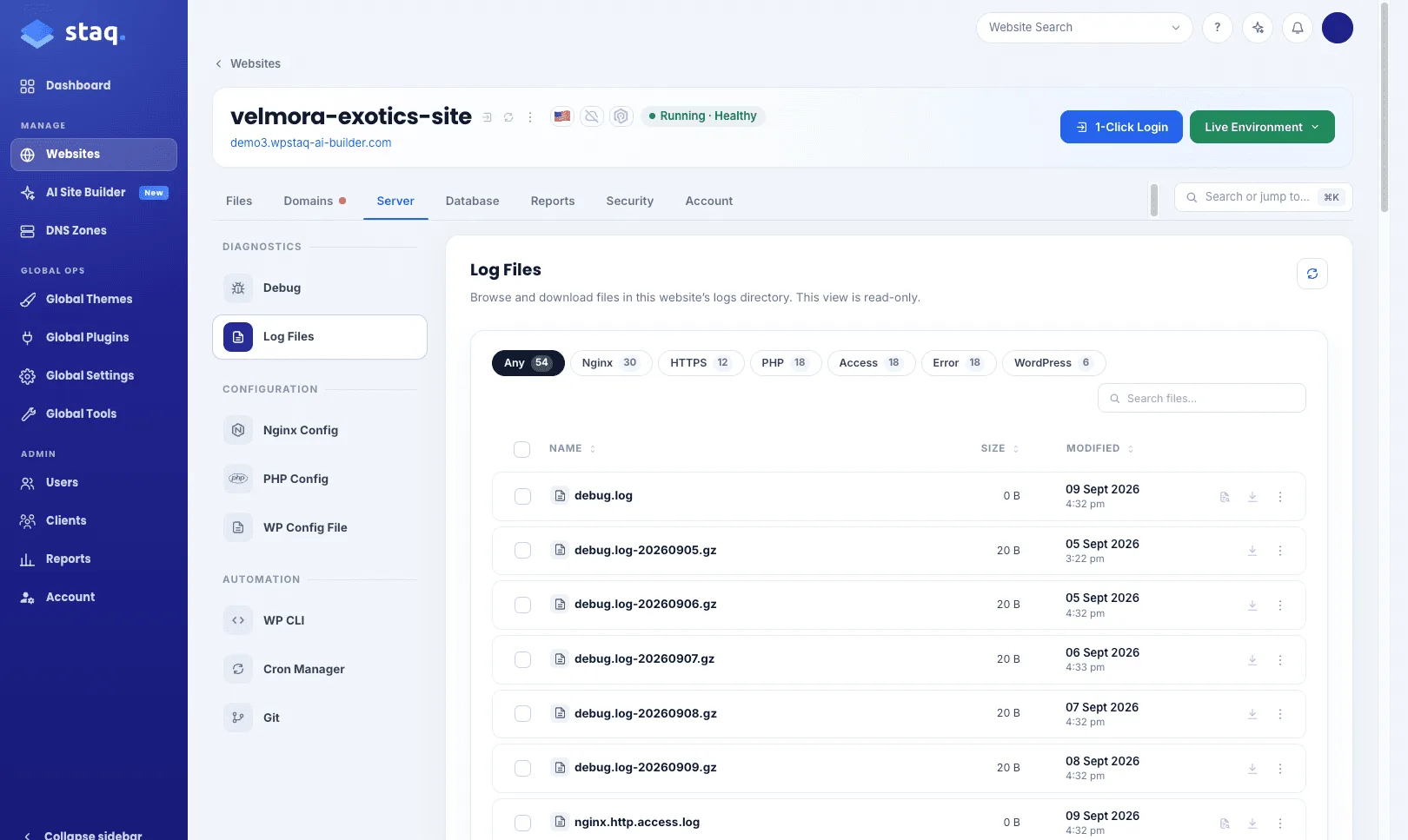Open the help question mark icon
The image size is (1408, 840).
tap(1217, 28)
